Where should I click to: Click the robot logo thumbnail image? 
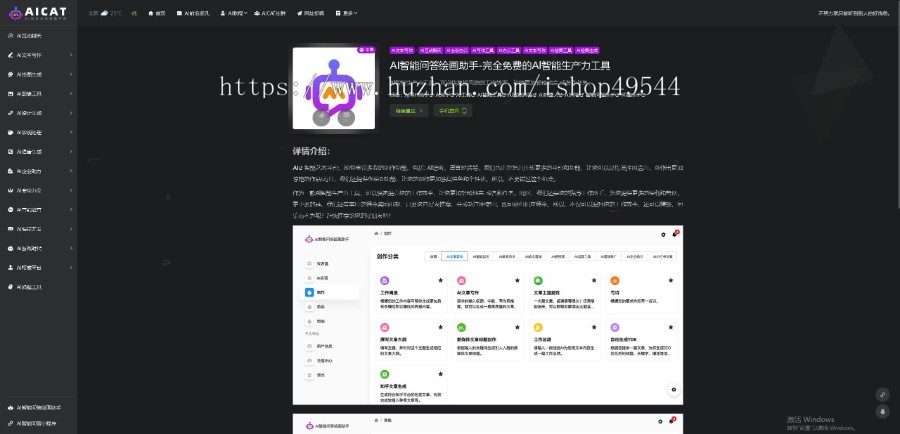[333, 88]
